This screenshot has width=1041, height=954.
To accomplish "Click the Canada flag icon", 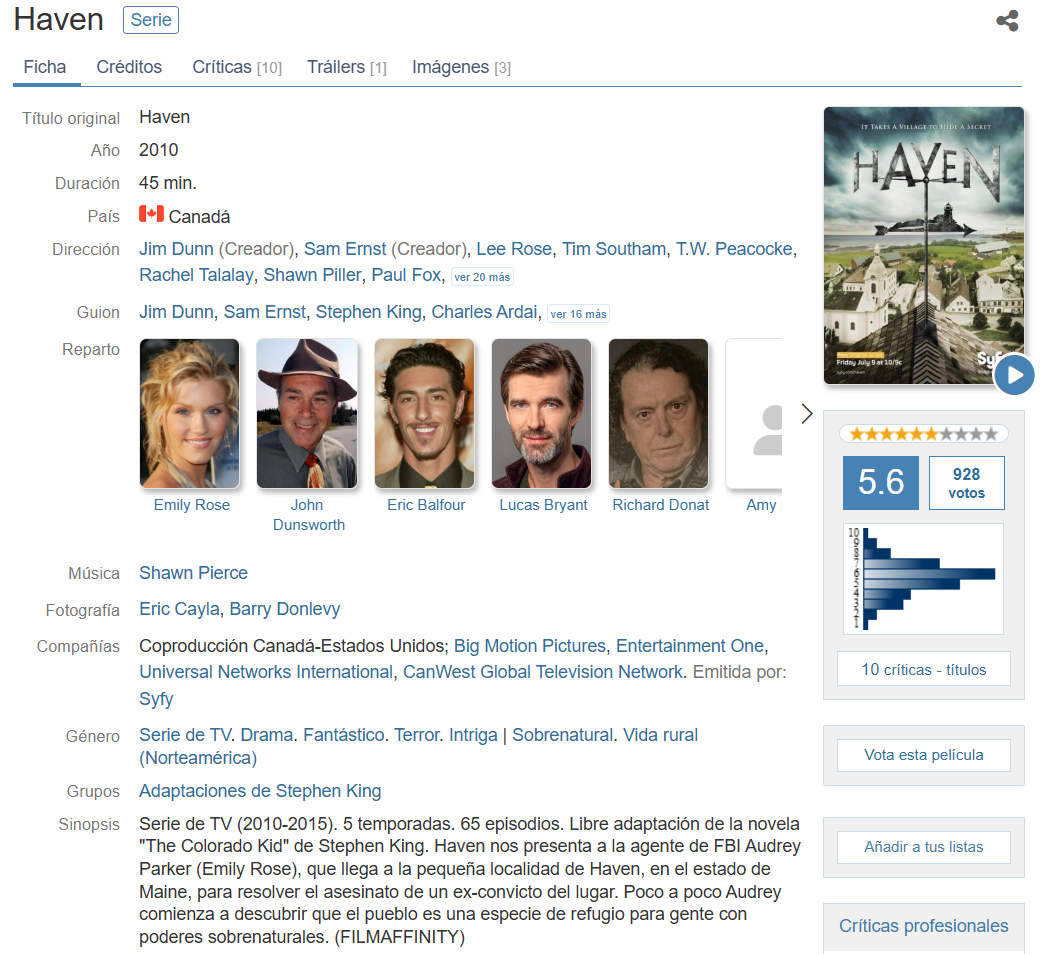I will 151,215.
